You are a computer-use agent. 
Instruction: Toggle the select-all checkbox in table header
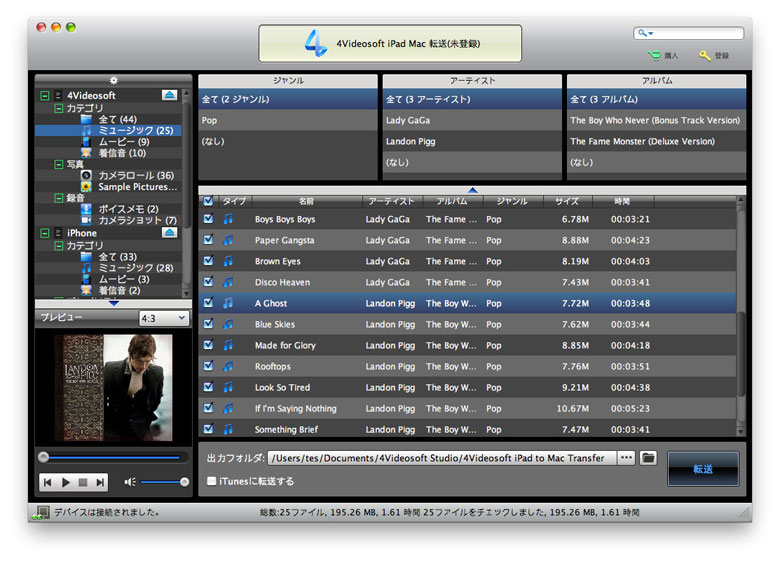(208, 201)
